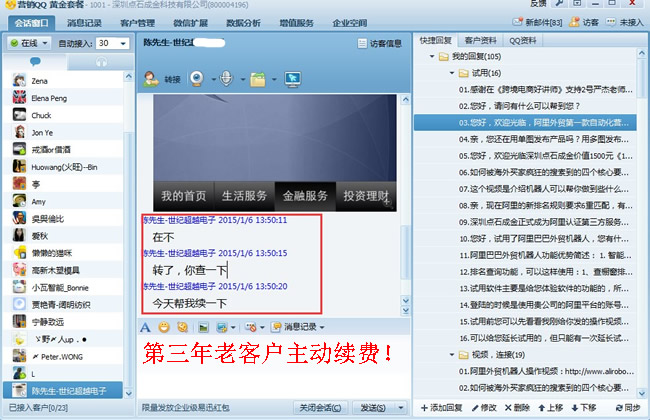The image size is (650, 420).
Task: Switch to 消息记录 tab
Action: point(84,23)
